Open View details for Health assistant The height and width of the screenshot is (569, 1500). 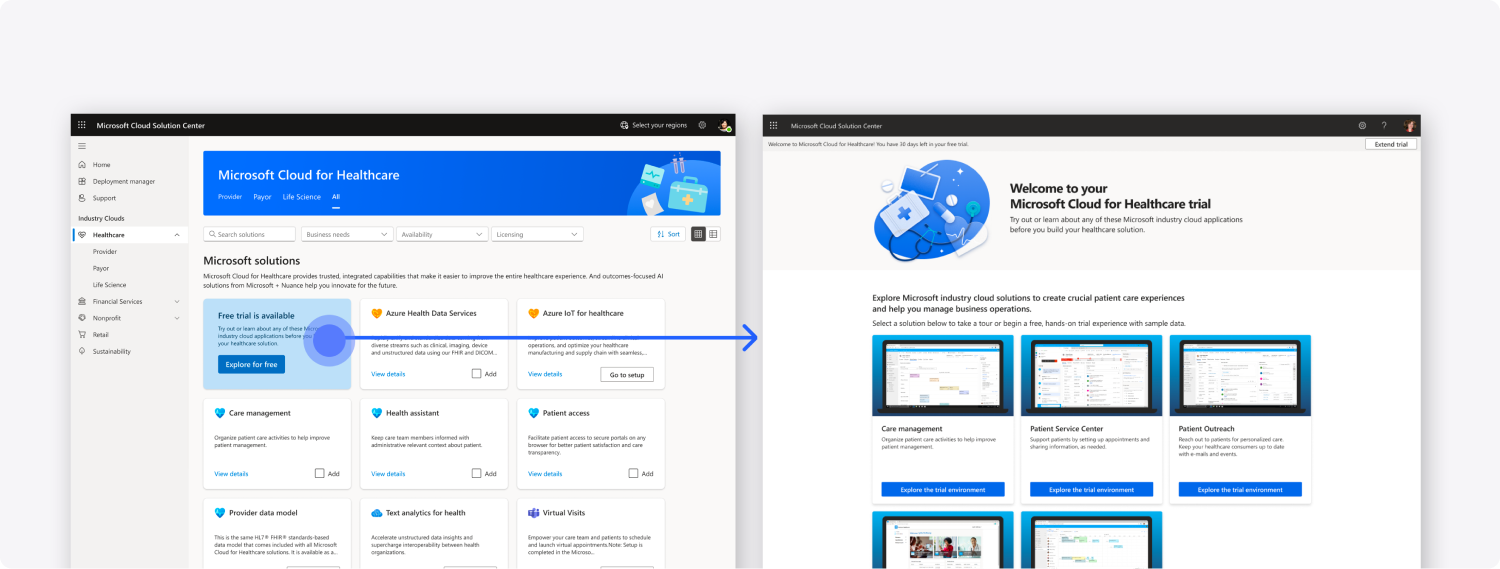tap(388, 474)
